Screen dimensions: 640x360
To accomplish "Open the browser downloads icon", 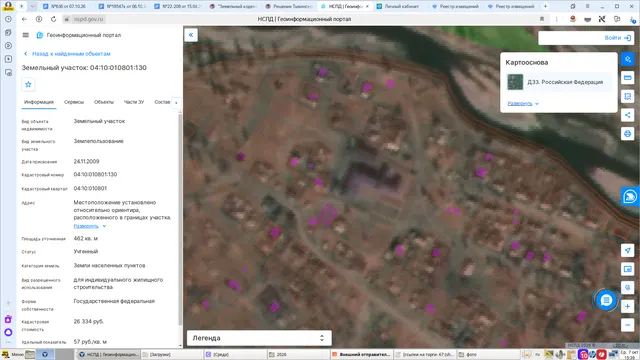I will tap(633, 19).
